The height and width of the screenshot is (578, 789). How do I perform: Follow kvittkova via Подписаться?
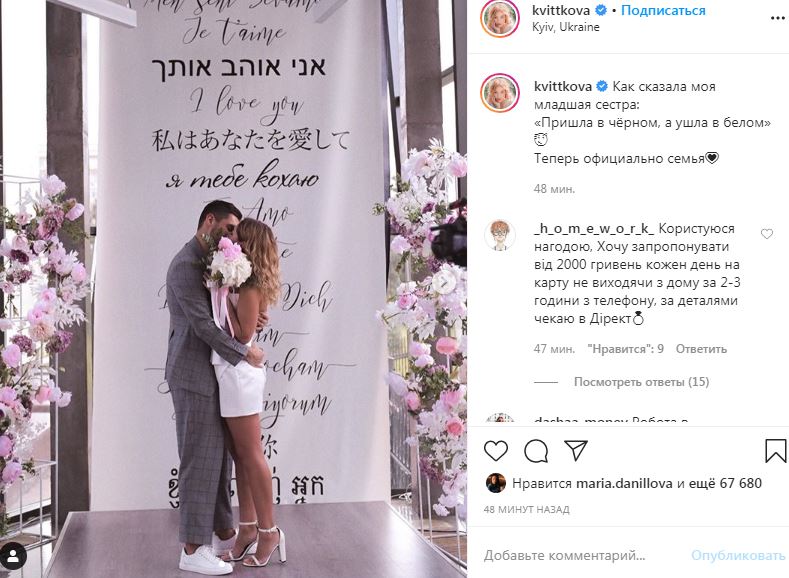[x=663, y=10]
